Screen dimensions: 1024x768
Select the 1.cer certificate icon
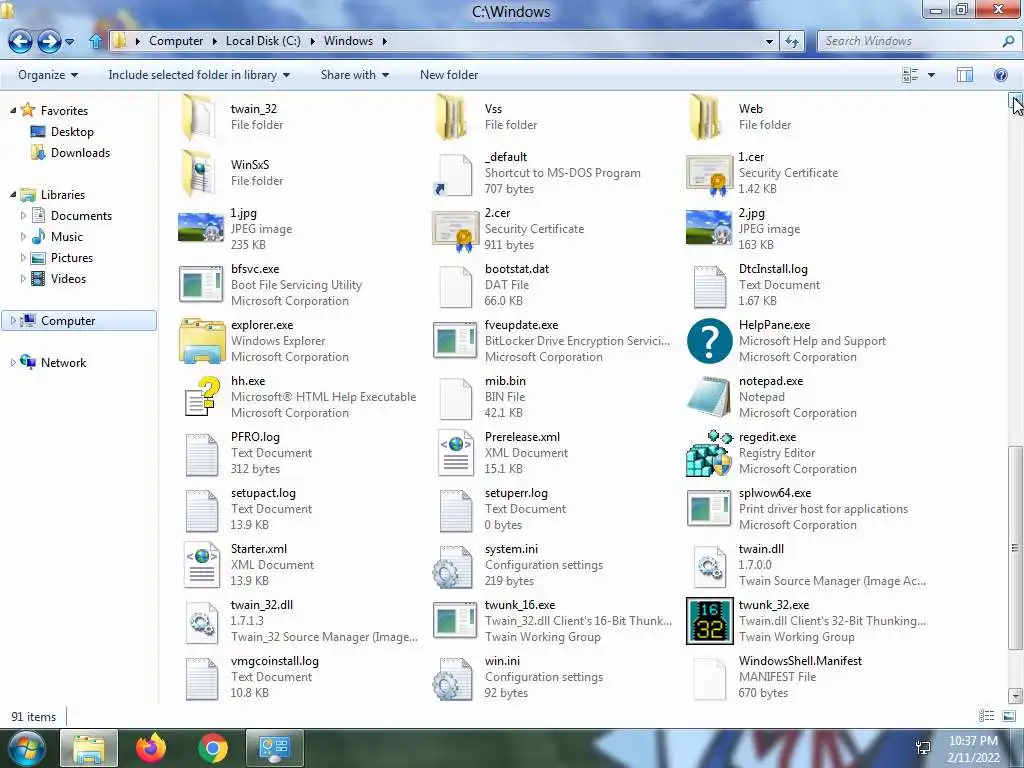[709, 174]
